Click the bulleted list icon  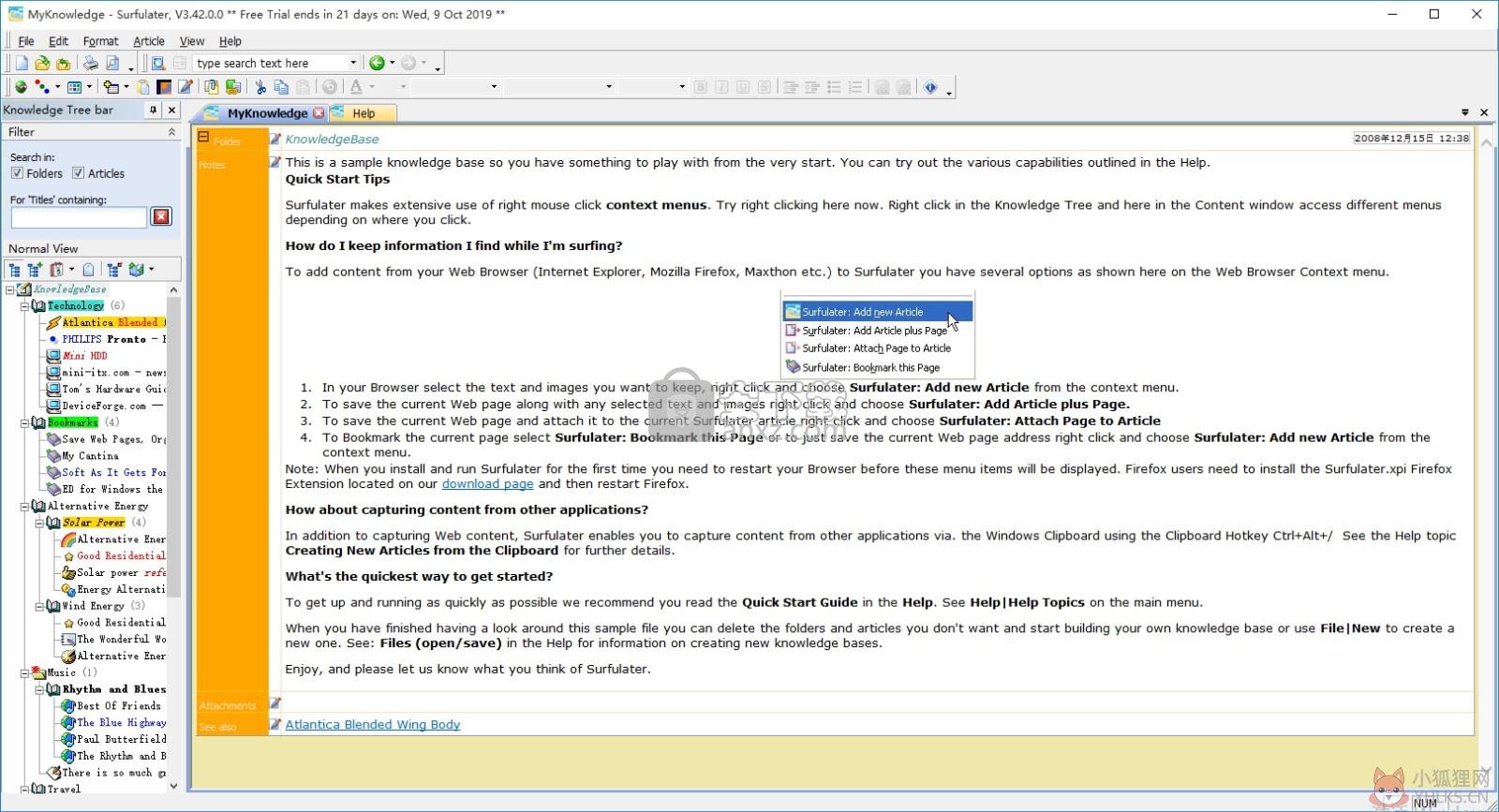[834, 87]
